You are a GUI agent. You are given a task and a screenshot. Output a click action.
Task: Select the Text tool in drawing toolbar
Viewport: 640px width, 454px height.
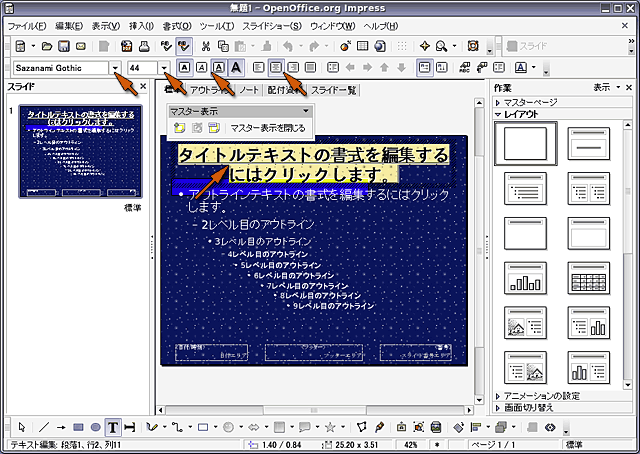[x=113, y=427]
